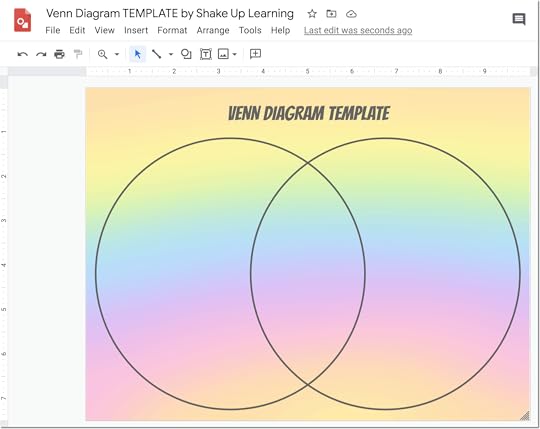Open the View menu
Screen dimensions: 540x429
(104, 30)
